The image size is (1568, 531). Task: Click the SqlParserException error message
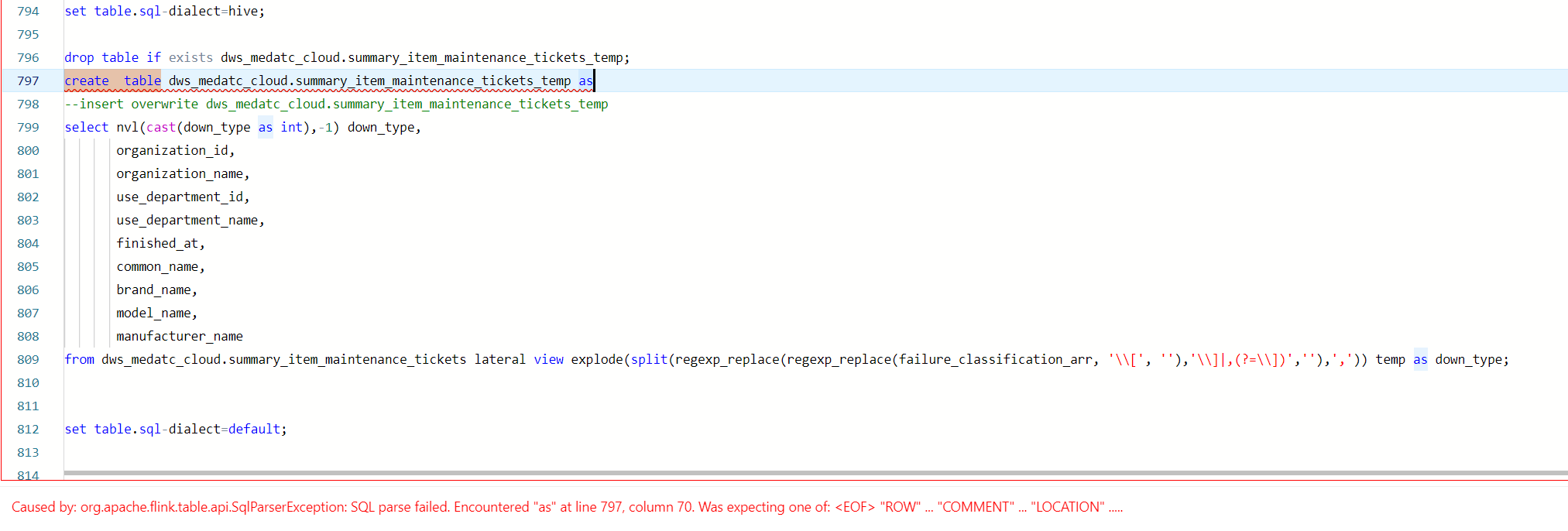(567, 507)
